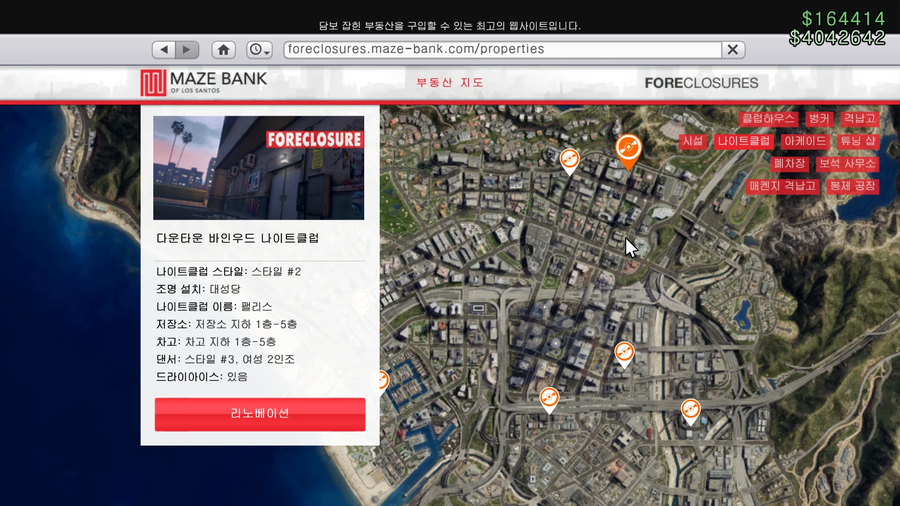Image resolution: width=900 pixels, height=506 pixels.
Task: Click the address bar URL field
Action: point(503,49)
